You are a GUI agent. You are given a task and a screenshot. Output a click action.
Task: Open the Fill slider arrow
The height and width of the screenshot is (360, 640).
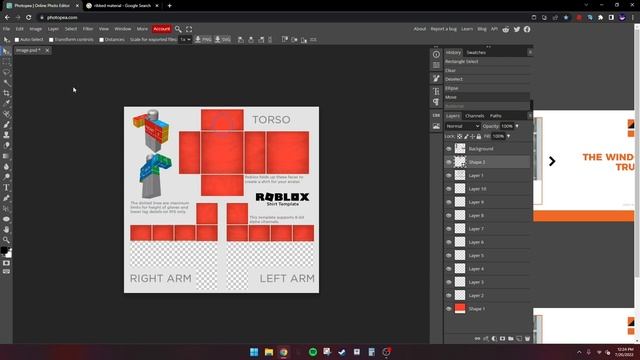coord(509,136)
